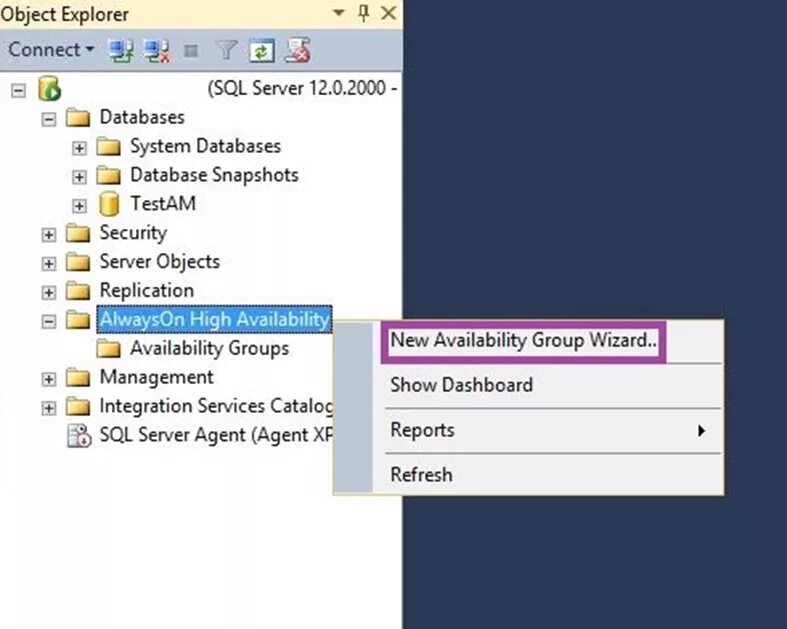Collapse the Databases folder
This screenshot has width=787, height=629.
tap(49, 119)
